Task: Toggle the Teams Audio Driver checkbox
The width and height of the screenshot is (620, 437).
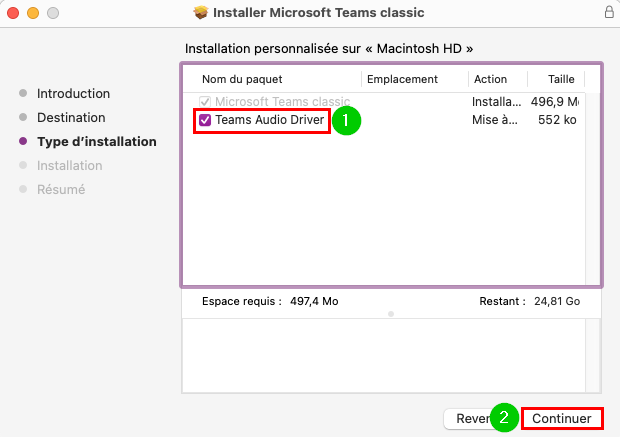Action: (205, 120)
